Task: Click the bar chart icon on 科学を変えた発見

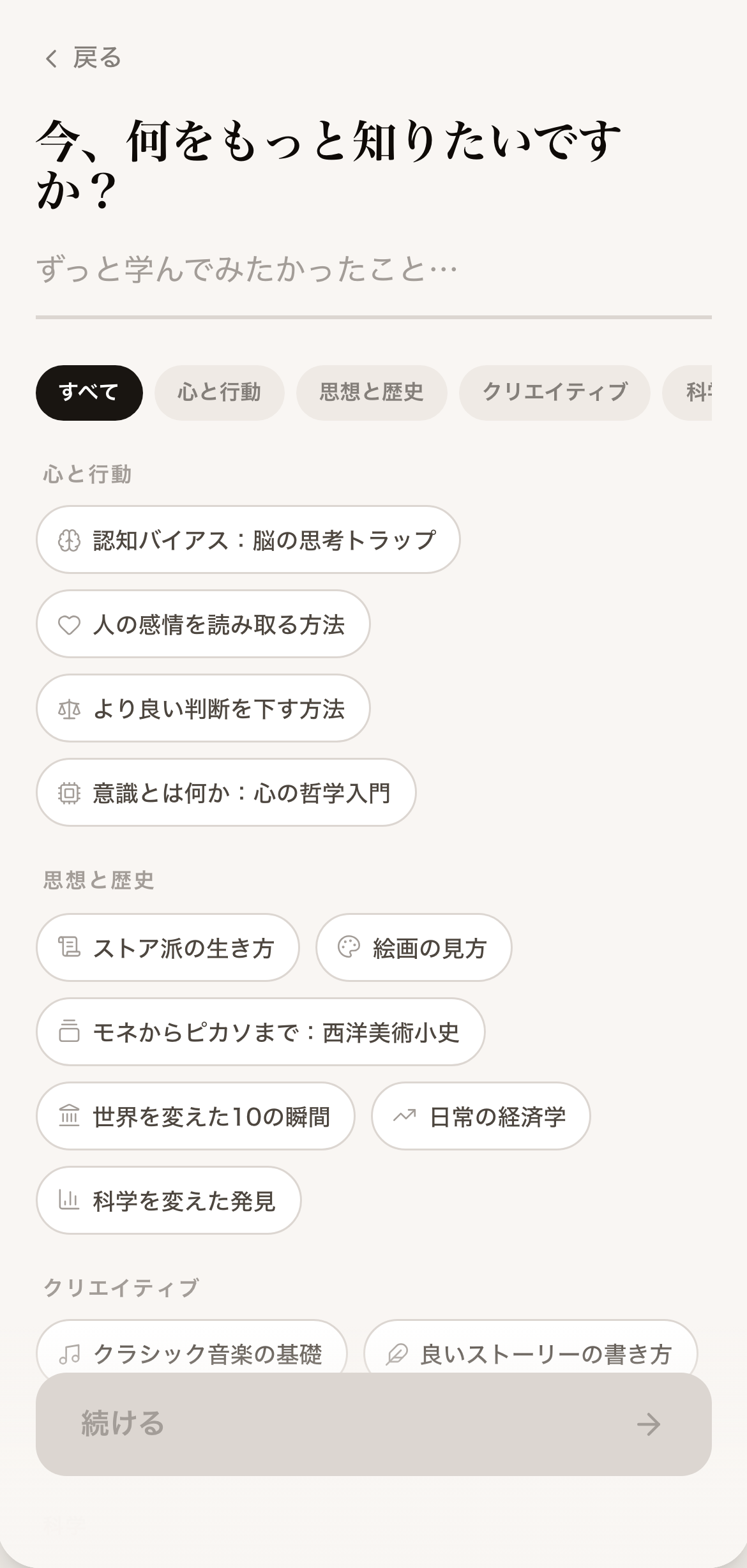Action: 69,1200
